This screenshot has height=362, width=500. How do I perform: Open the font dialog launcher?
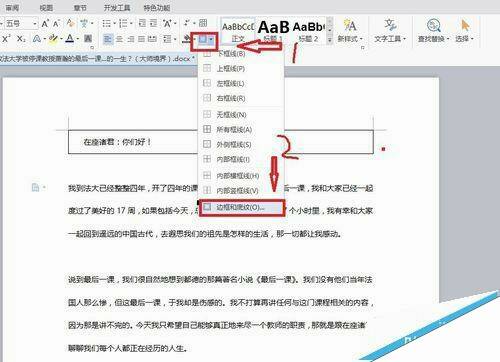click(92, 48)
